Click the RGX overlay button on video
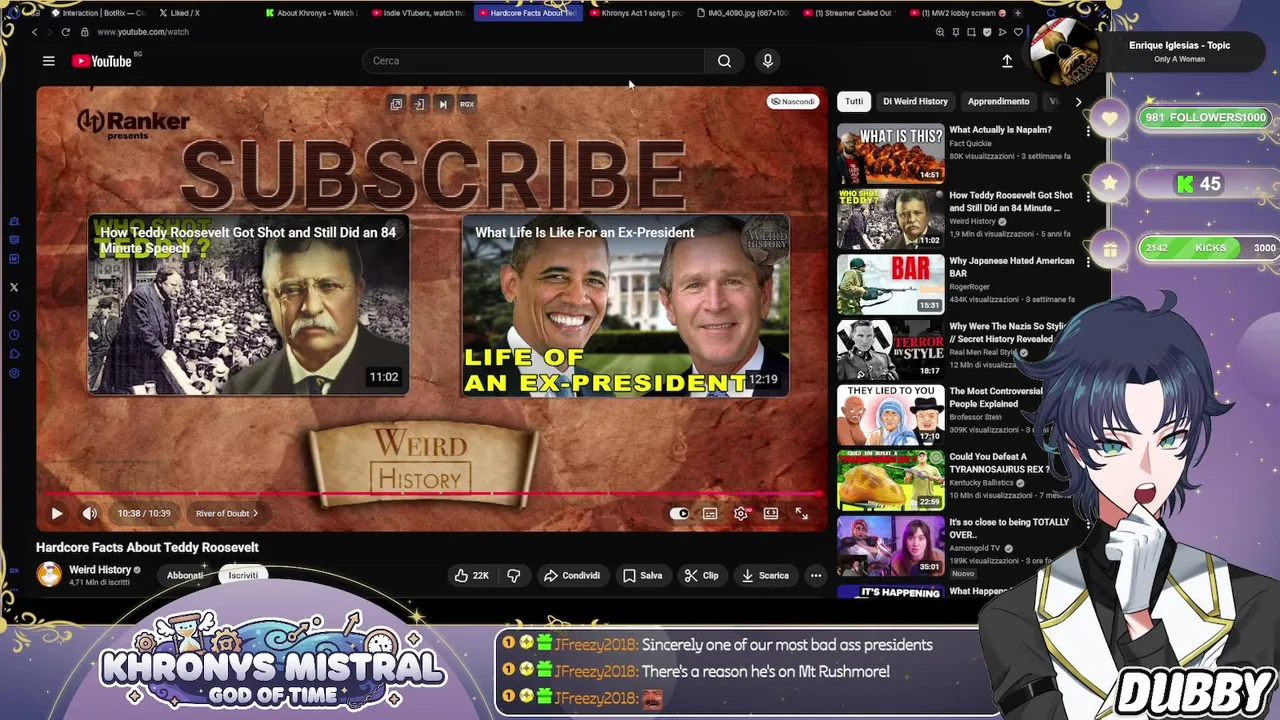The height and width of the screenshot is (720, 1280). point(467,104)
